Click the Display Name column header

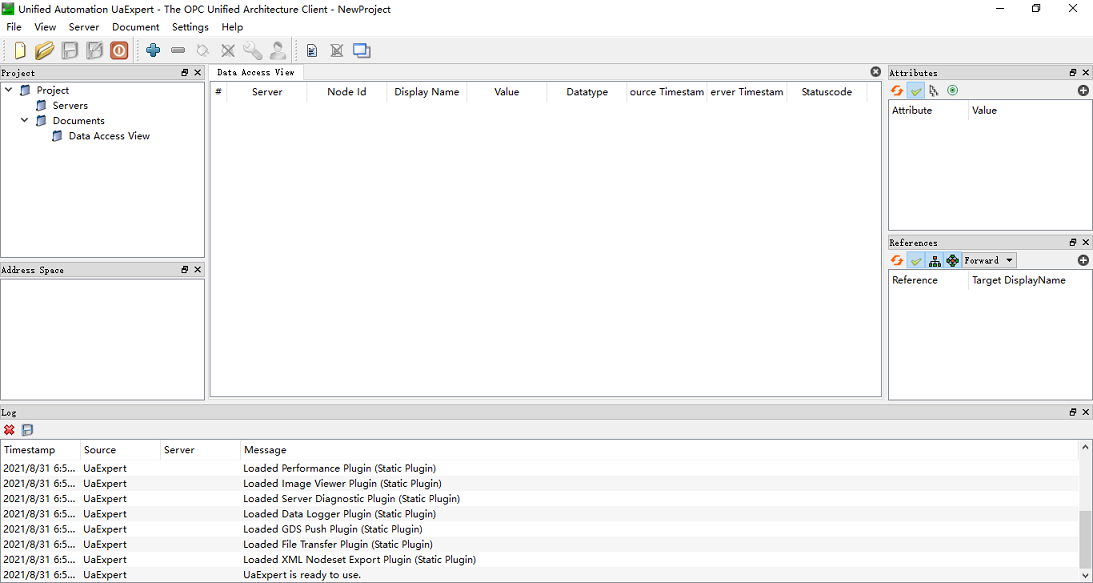click(x=427, y=92)
